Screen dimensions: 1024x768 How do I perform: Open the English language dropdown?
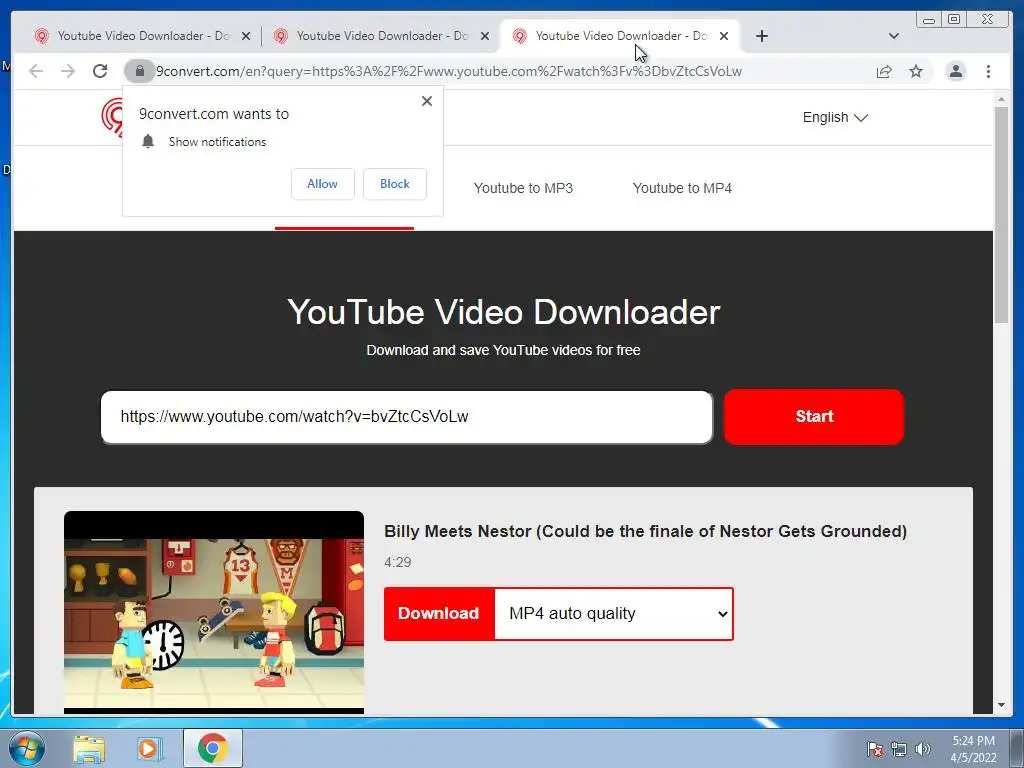coord(835,118)
